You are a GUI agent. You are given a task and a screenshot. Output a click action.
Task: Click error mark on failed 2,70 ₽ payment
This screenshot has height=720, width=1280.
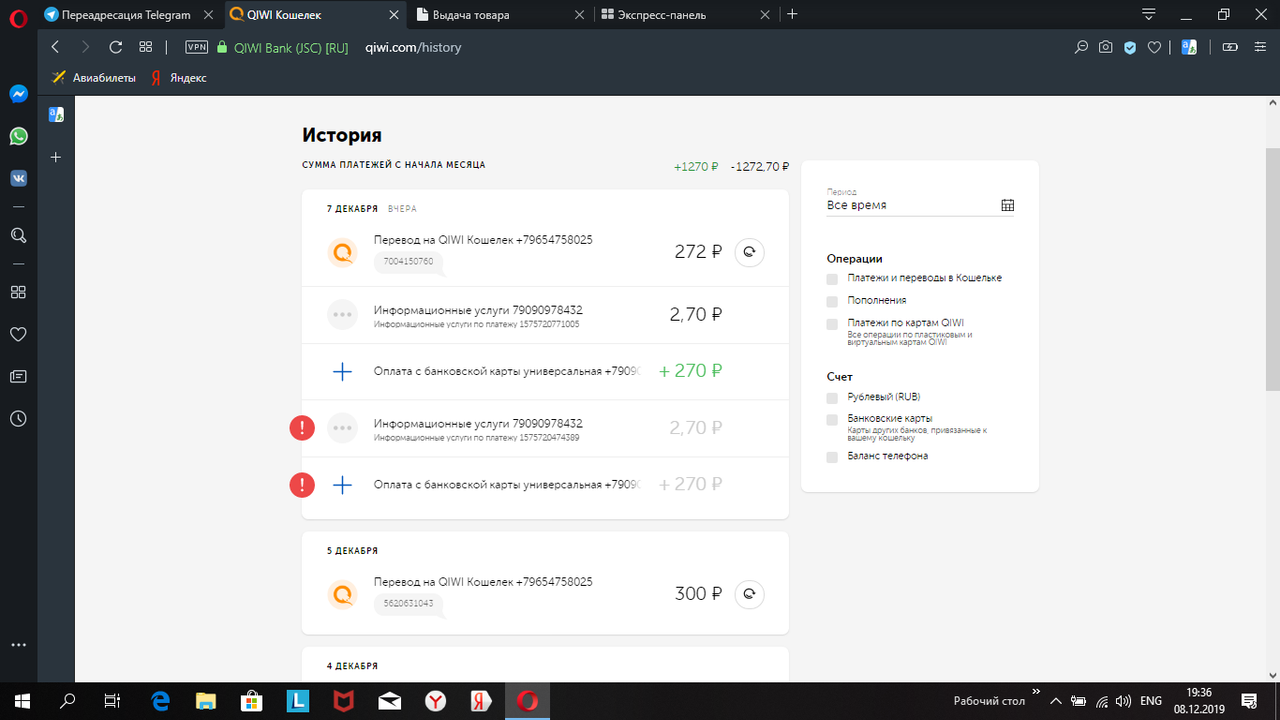(302, 428)
